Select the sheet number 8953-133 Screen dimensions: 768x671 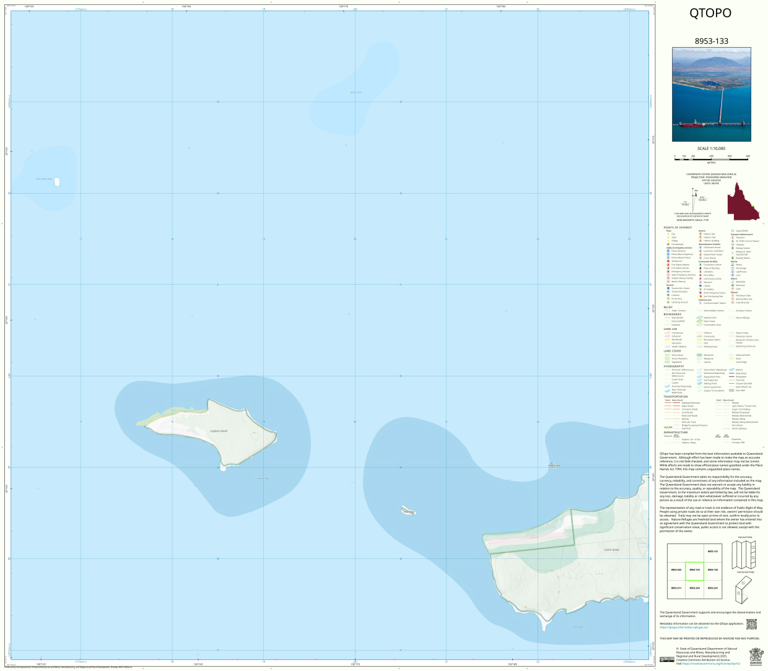711,41
